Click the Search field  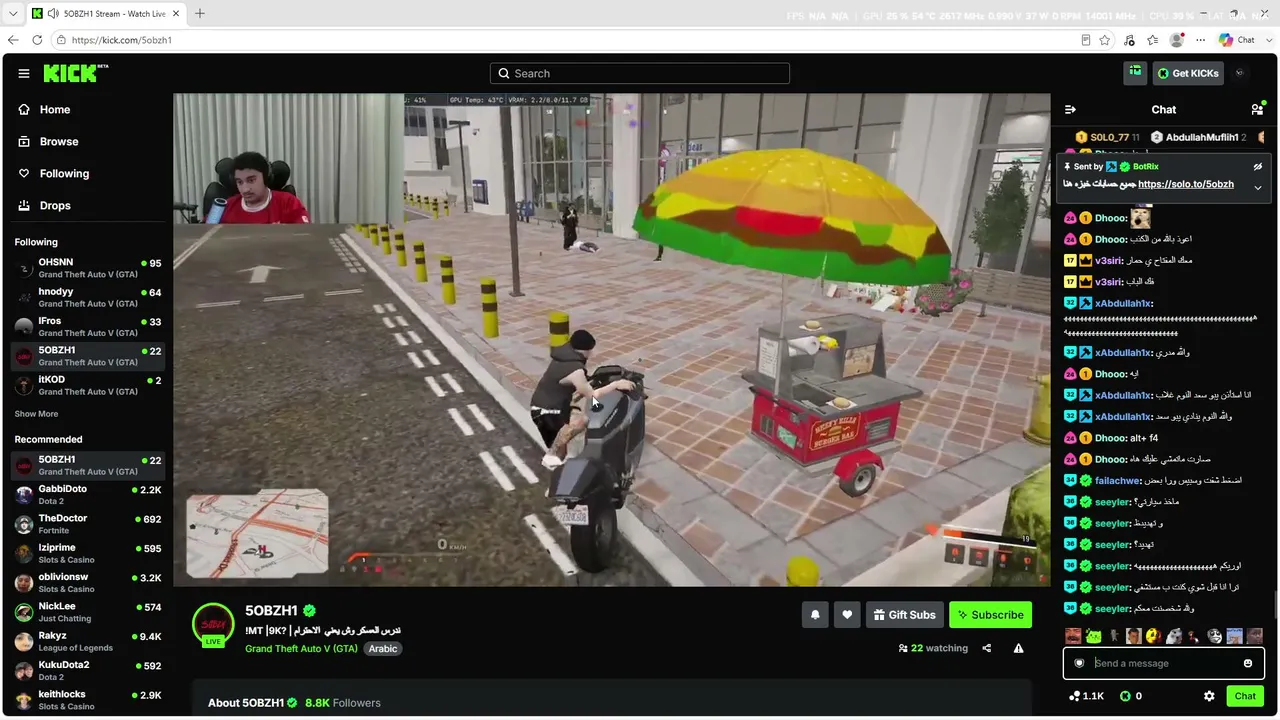coord(640,73)
